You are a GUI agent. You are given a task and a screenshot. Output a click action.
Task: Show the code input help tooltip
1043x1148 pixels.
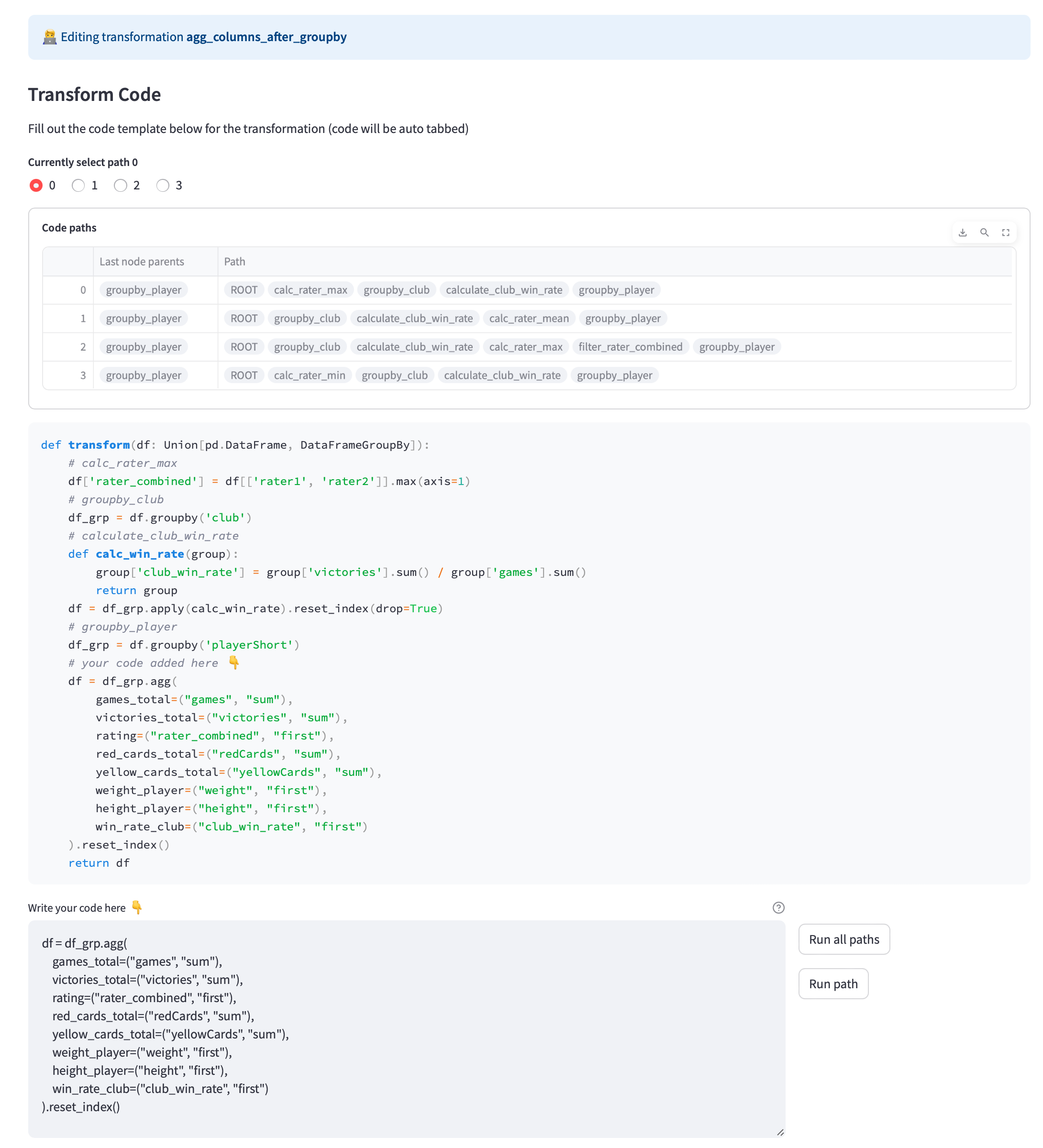pyautogui.click(x=778, y=908)
